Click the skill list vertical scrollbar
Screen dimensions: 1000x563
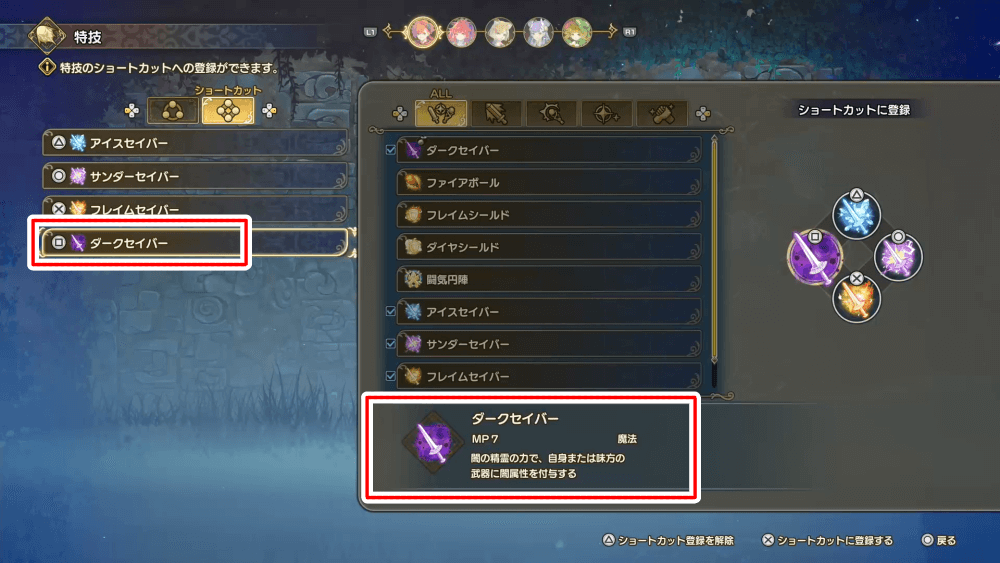pyautogui.click(x=714, y=261)
